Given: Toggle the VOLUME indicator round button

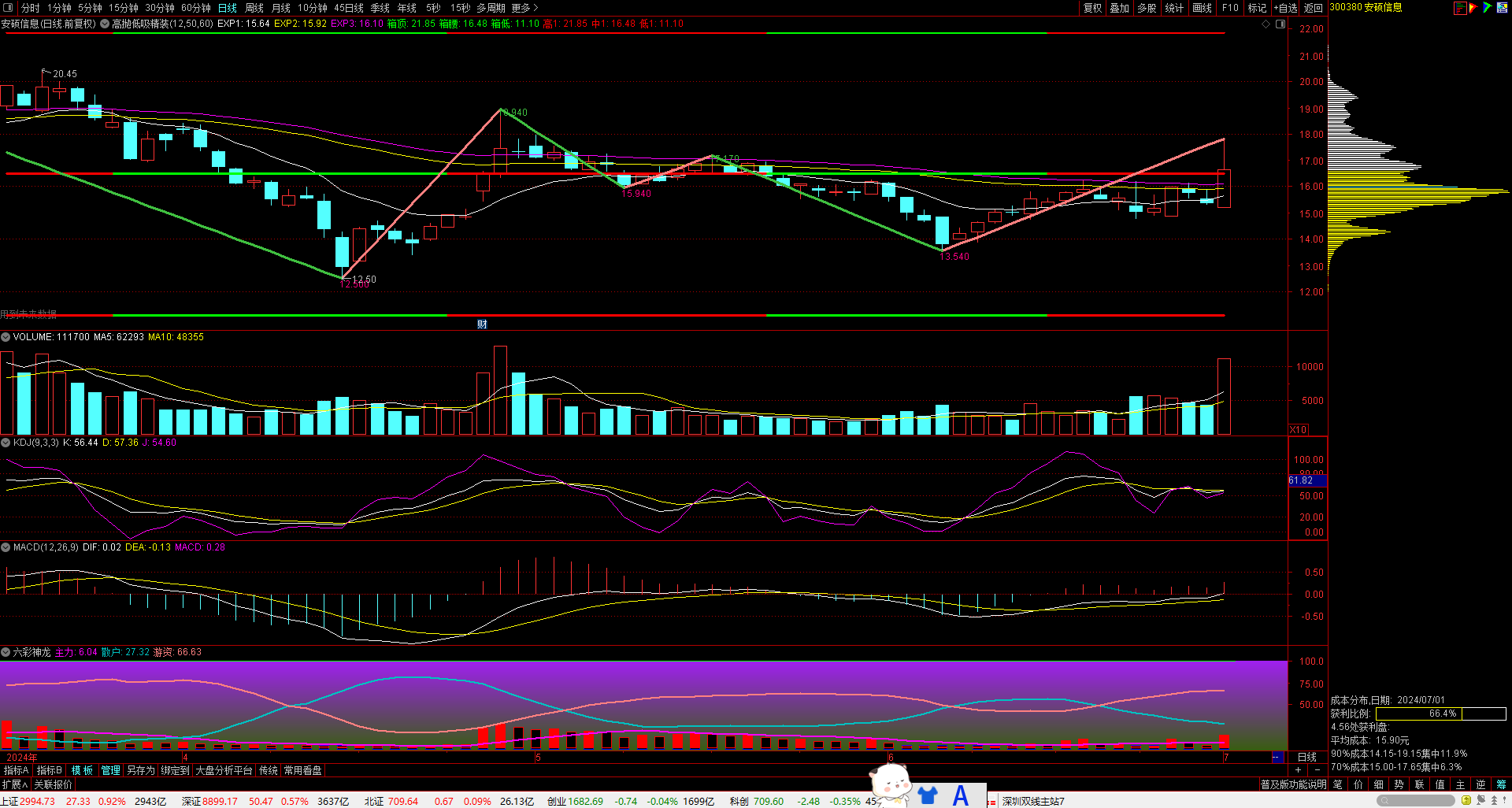Looking at the screenshot, I should 6,337.
